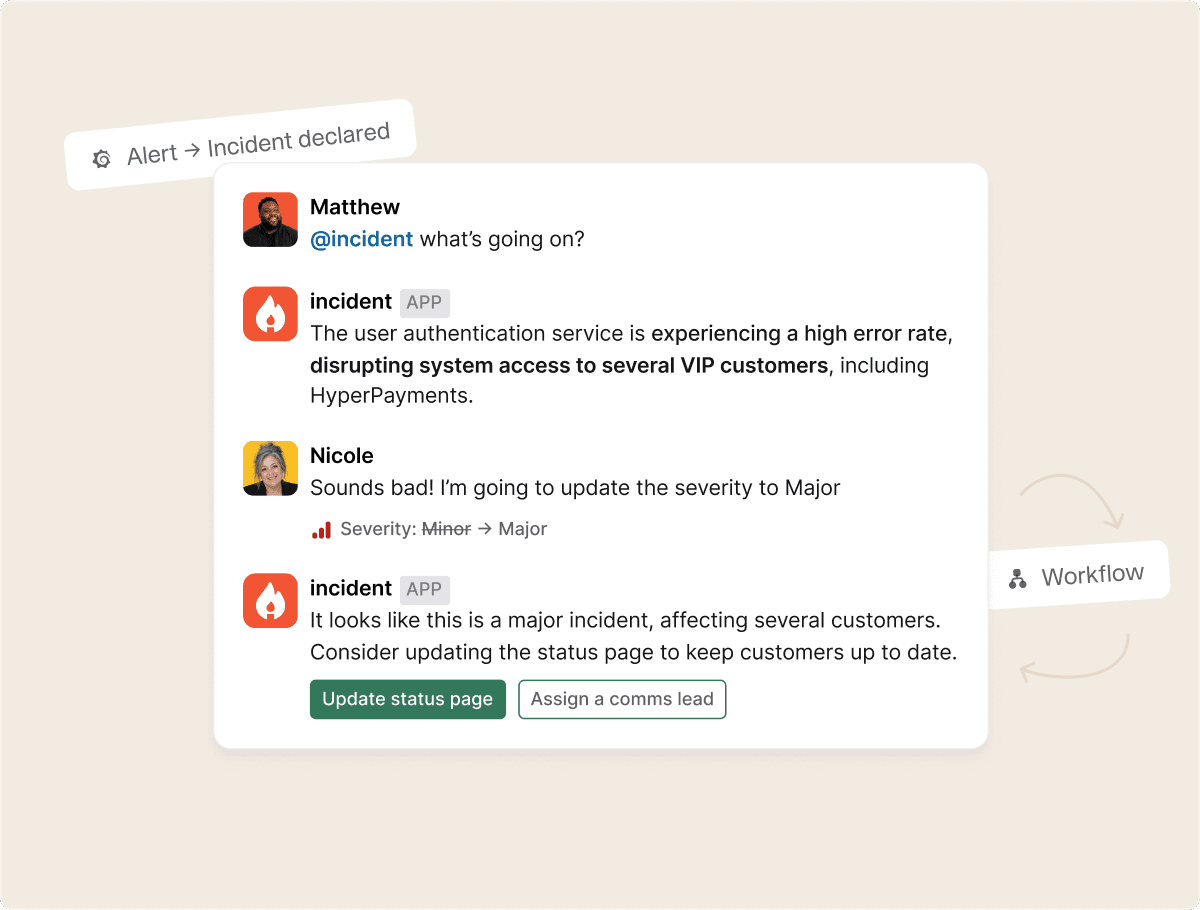
Task: Click Nicole's profile avatar
Action: 270,468
